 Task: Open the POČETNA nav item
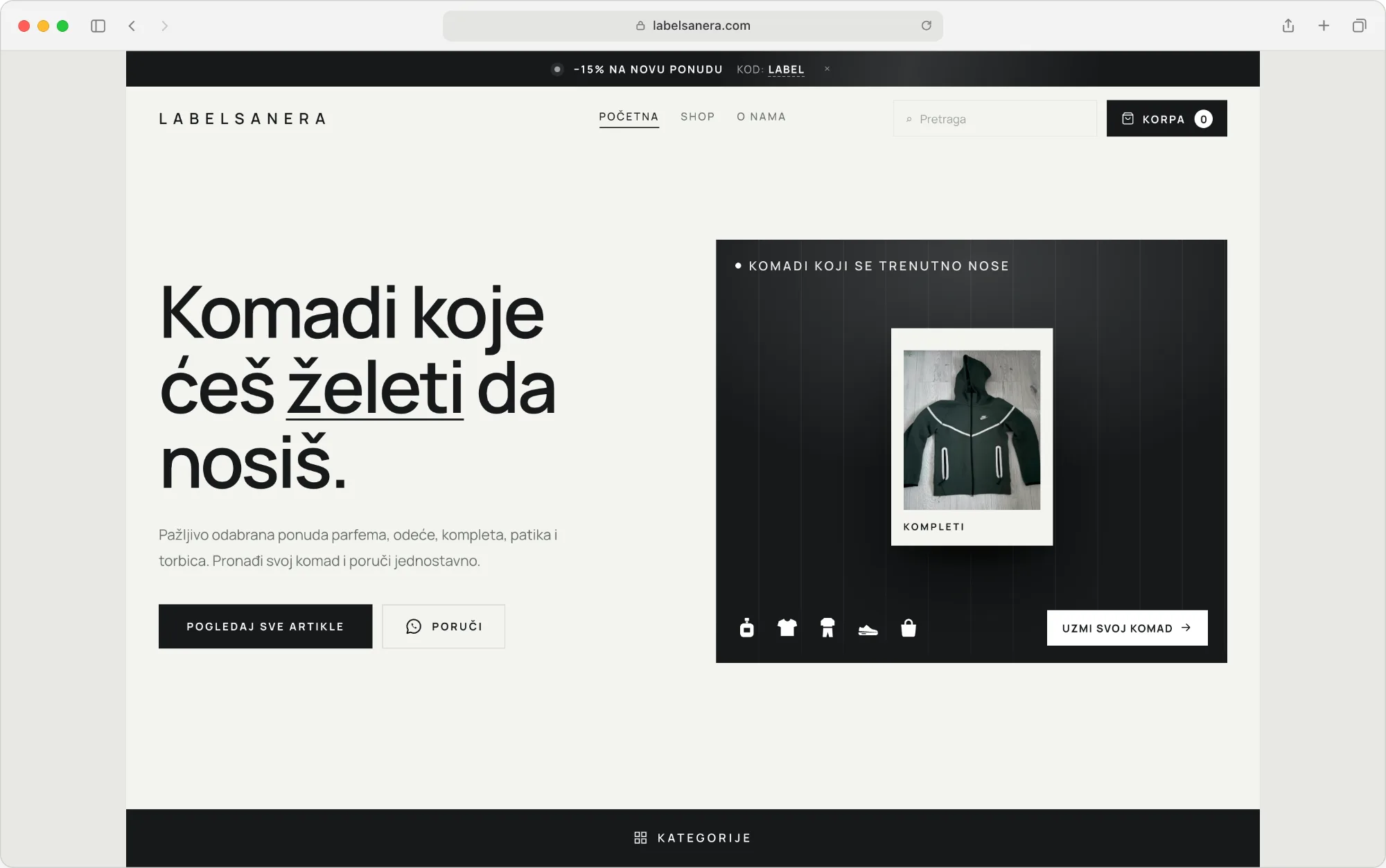click(x=629, y=116)
